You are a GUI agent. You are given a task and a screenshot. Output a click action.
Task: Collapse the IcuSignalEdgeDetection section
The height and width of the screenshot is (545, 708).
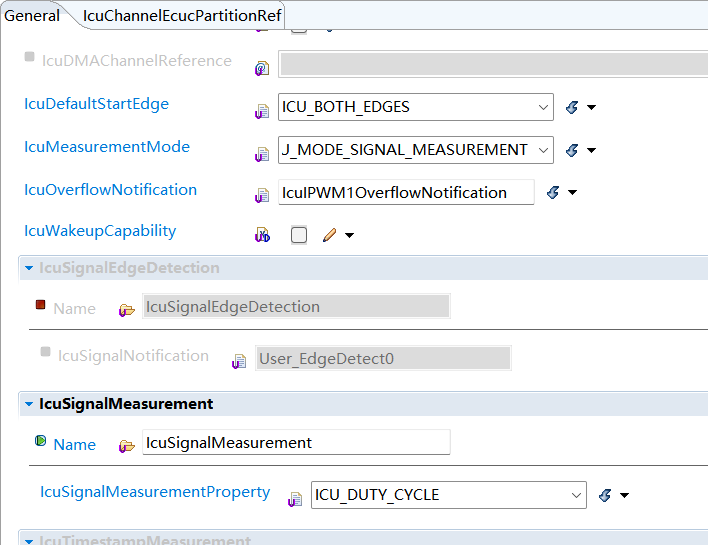(29, 268)
